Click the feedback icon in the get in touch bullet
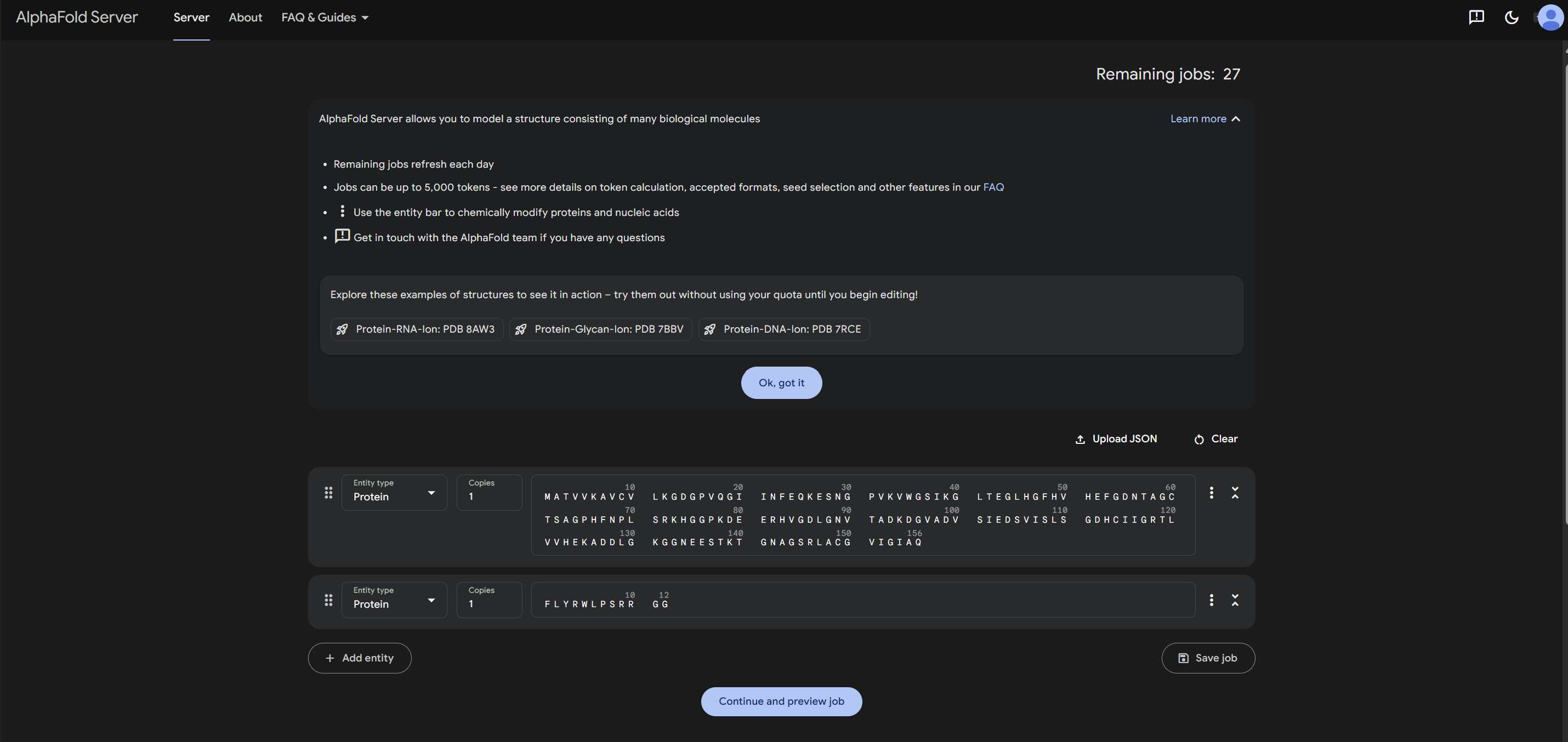 (x=342, y=236)
